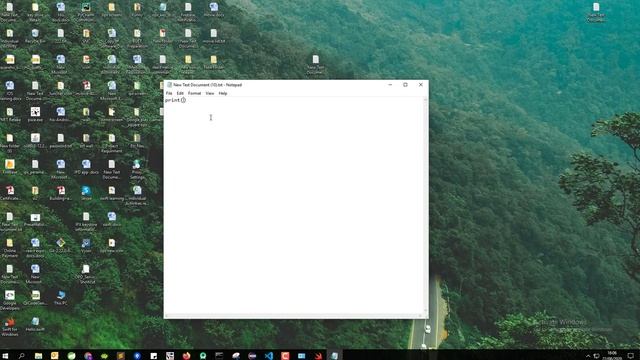Select the Project Requirement desktop file
The height and width of the screenshot is (360, 640).
[111, 143]
